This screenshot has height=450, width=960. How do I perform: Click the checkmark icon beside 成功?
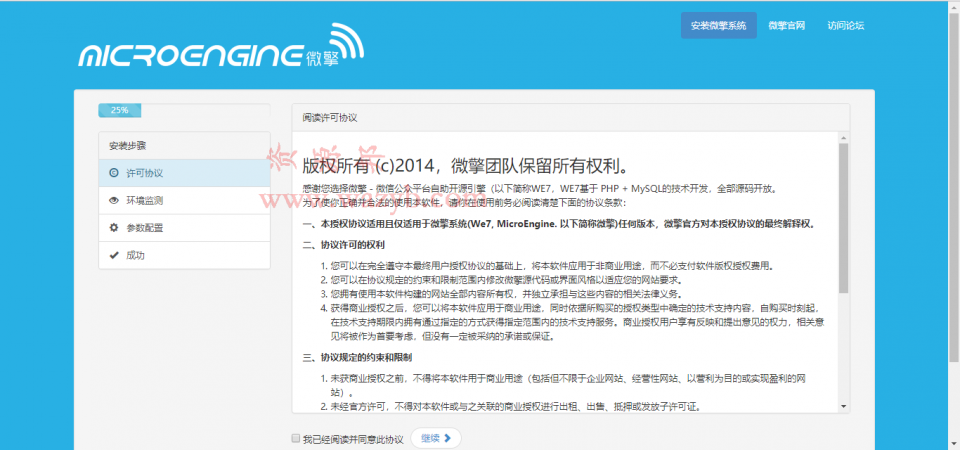113,255
